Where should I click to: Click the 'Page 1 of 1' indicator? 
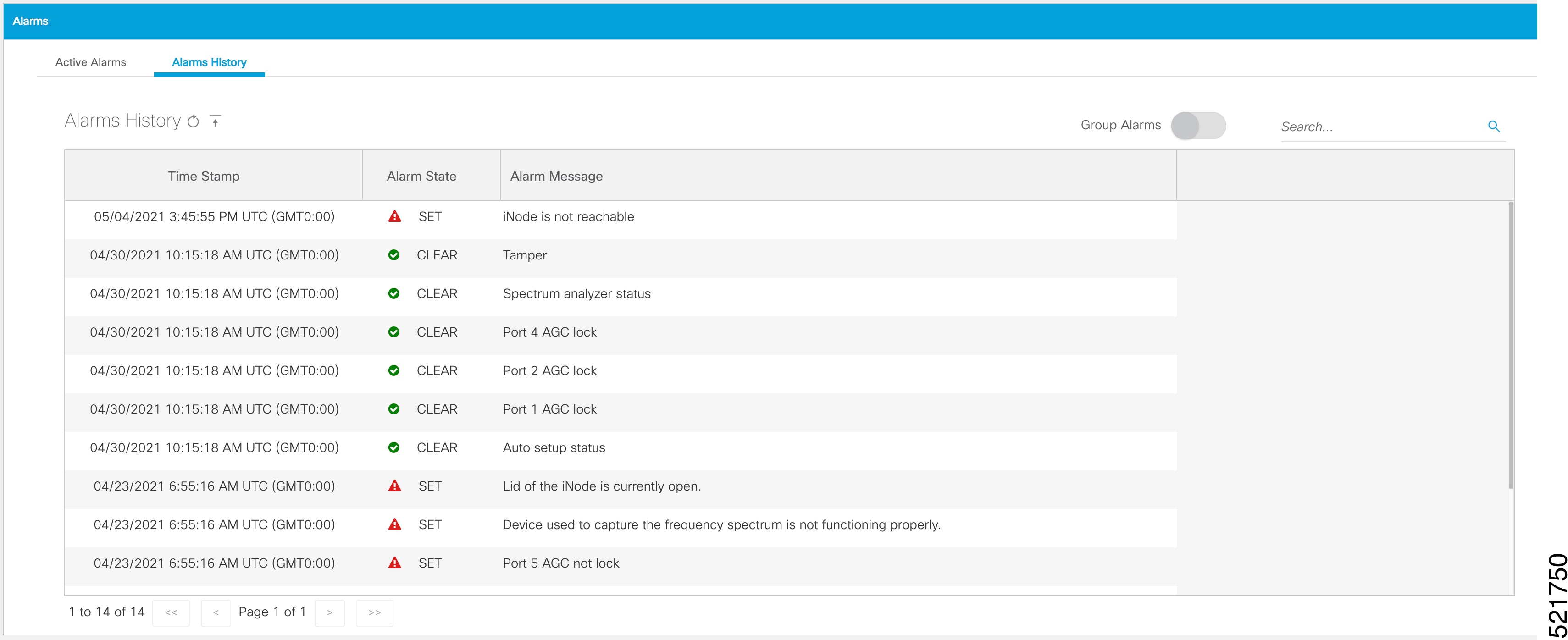pyautogui.click(x=272, y=612)
